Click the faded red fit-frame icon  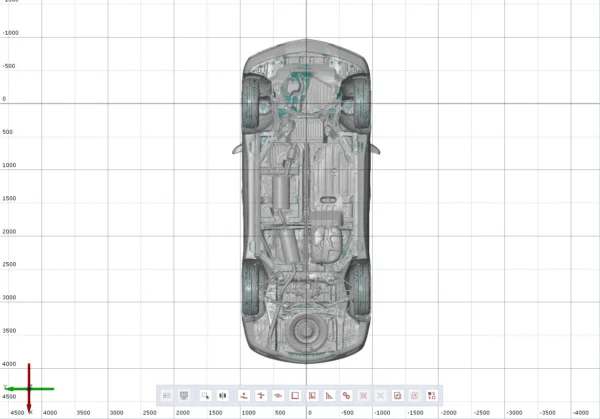364,395
